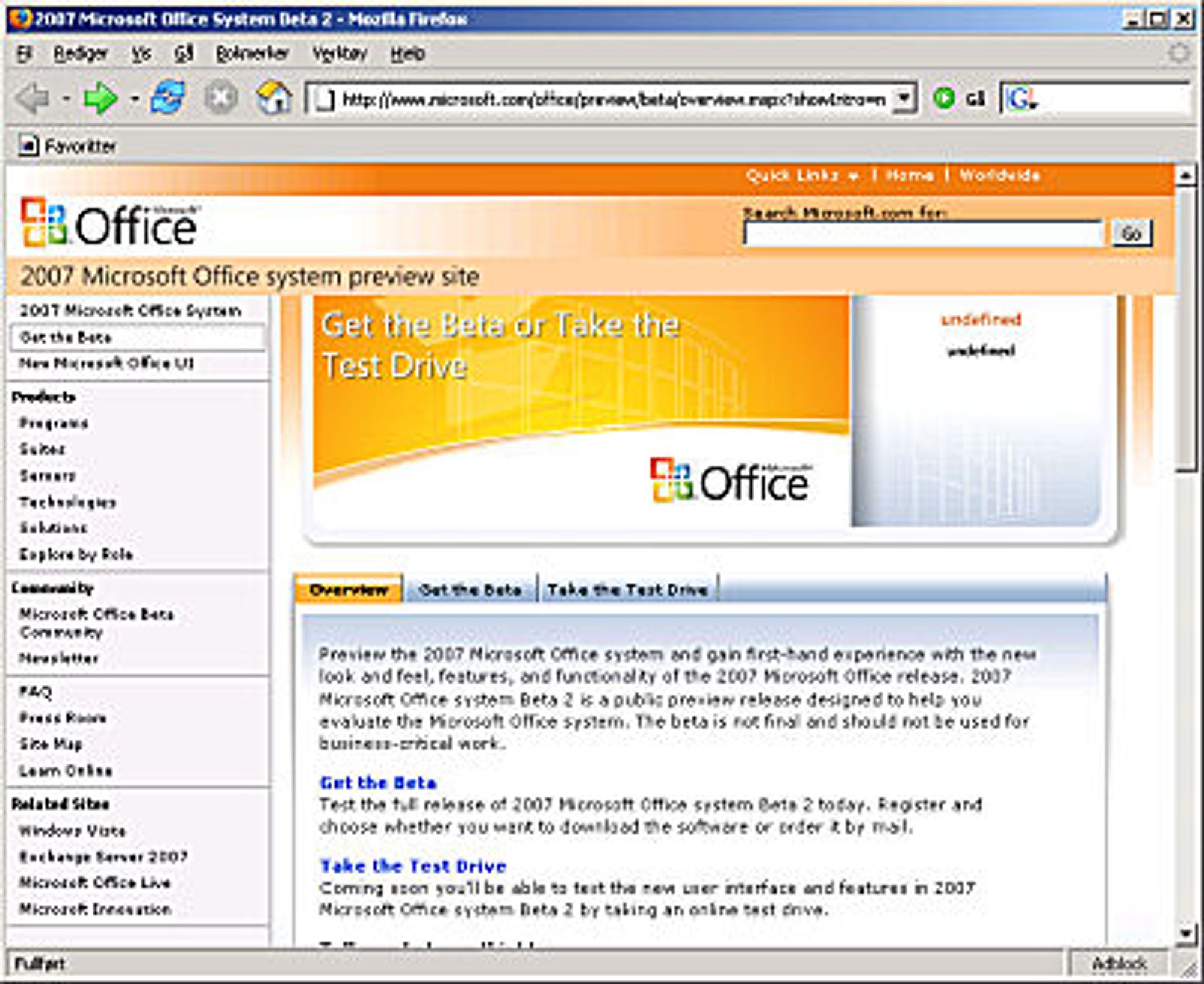Click the Home link in the top bar
Image resolution: width=1204 pixels, height=984 pixels.
pos(910,176)
